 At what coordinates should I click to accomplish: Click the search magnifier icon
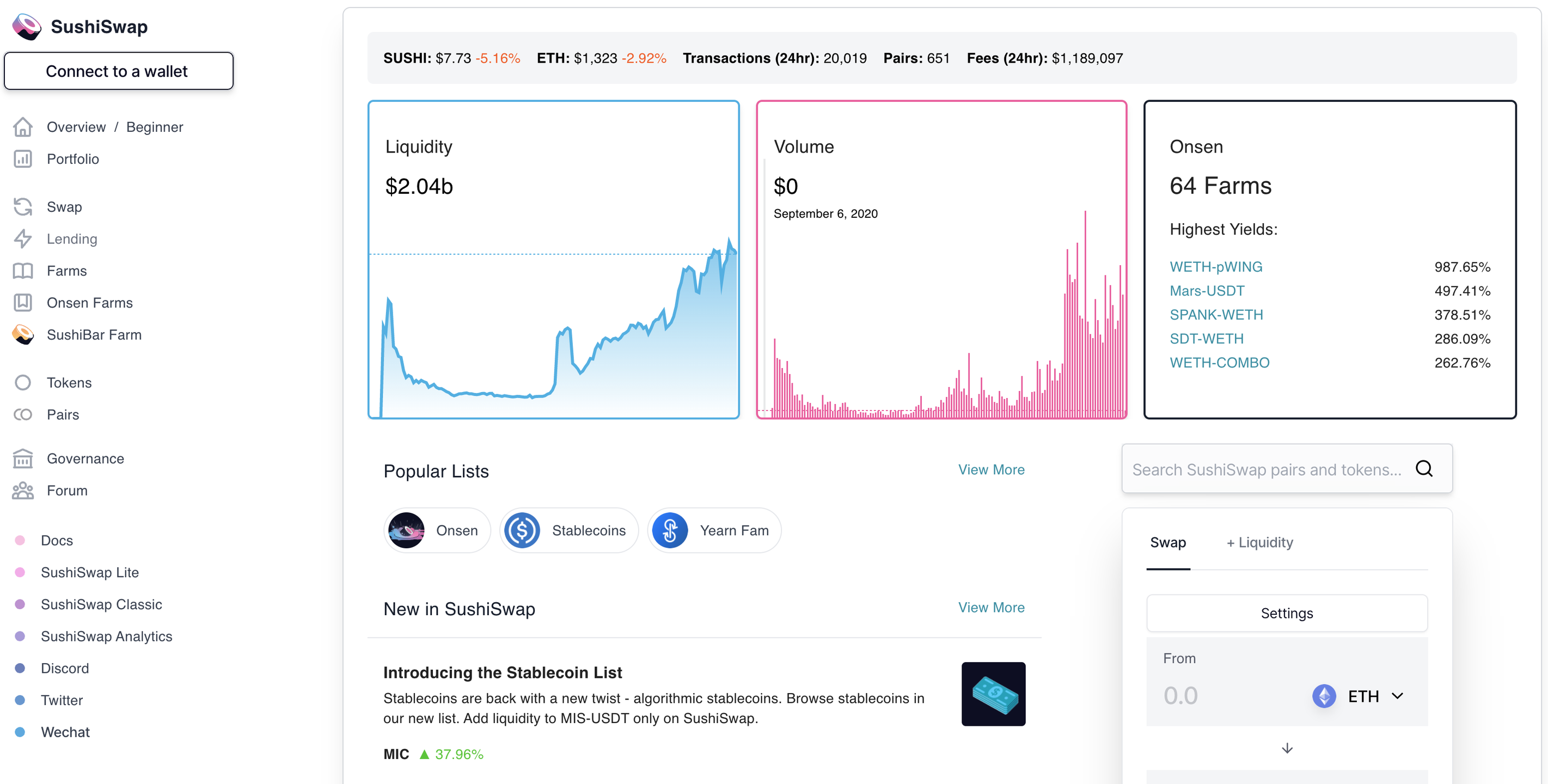(x=1424, y=469)
